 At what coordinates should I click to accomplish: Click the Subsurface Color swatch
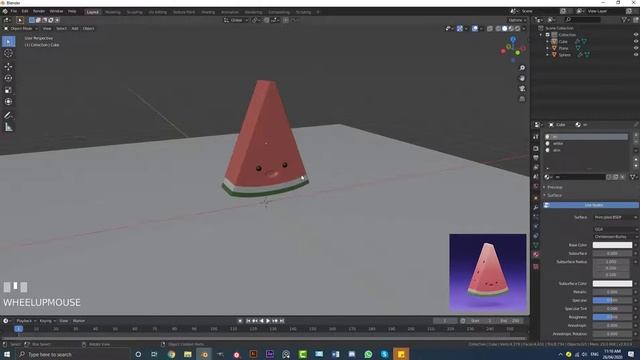tap(612, 283)
